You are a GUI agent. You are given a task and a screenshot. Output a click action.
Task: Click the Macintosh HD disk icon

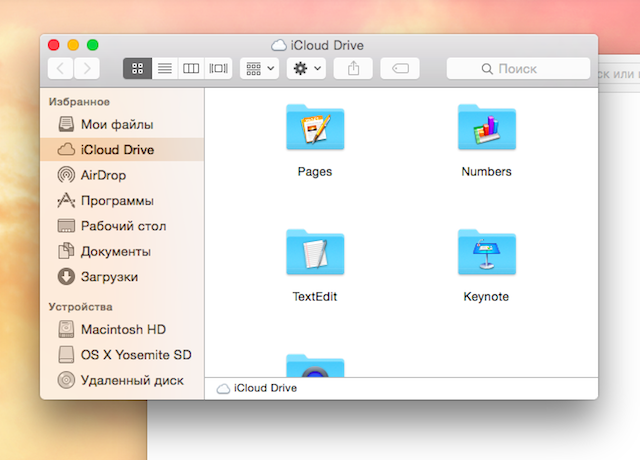point(66,329)
